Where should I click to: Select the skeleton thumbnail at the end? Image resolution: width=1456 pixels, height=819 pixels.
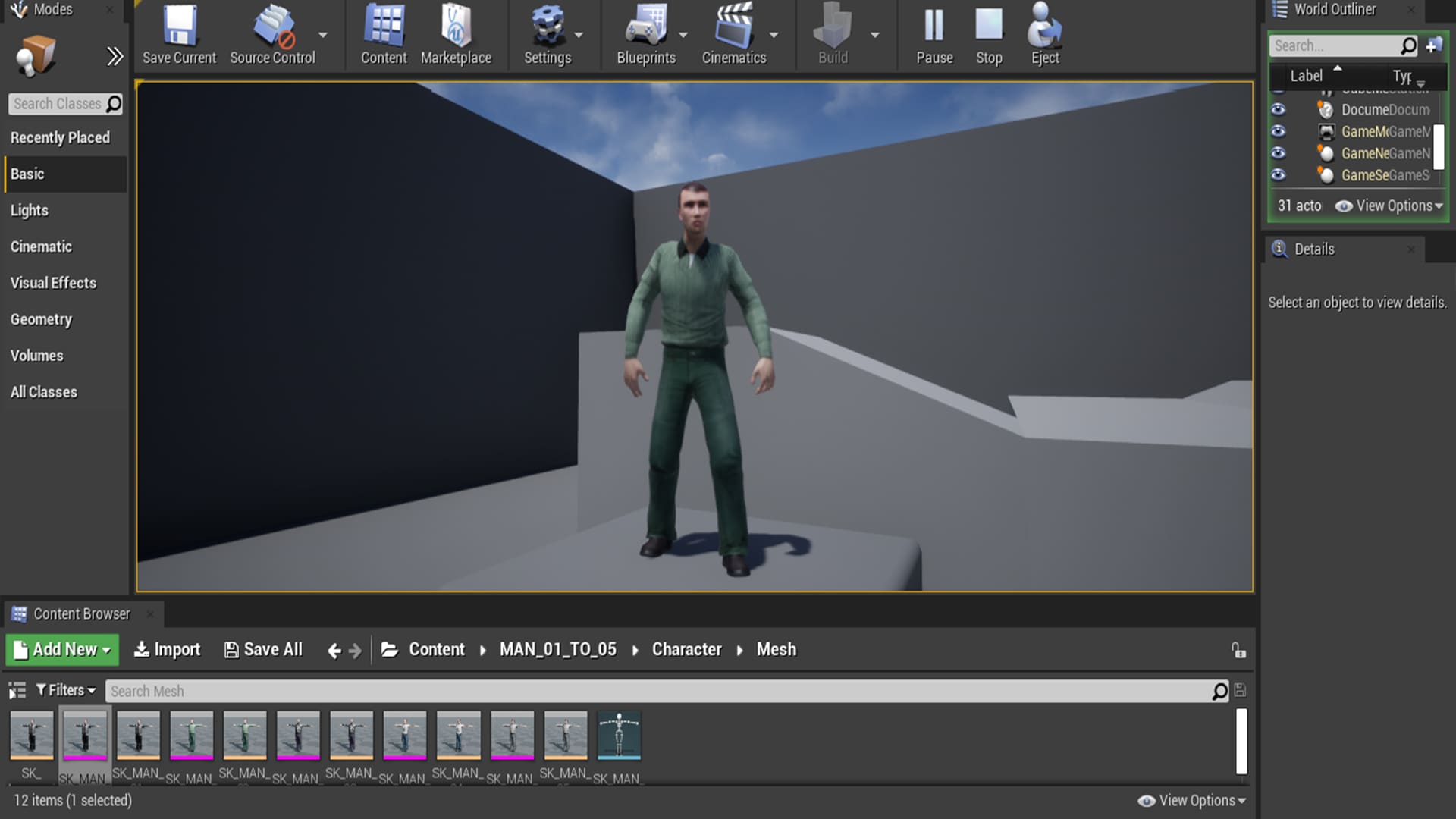click(620, 734)
